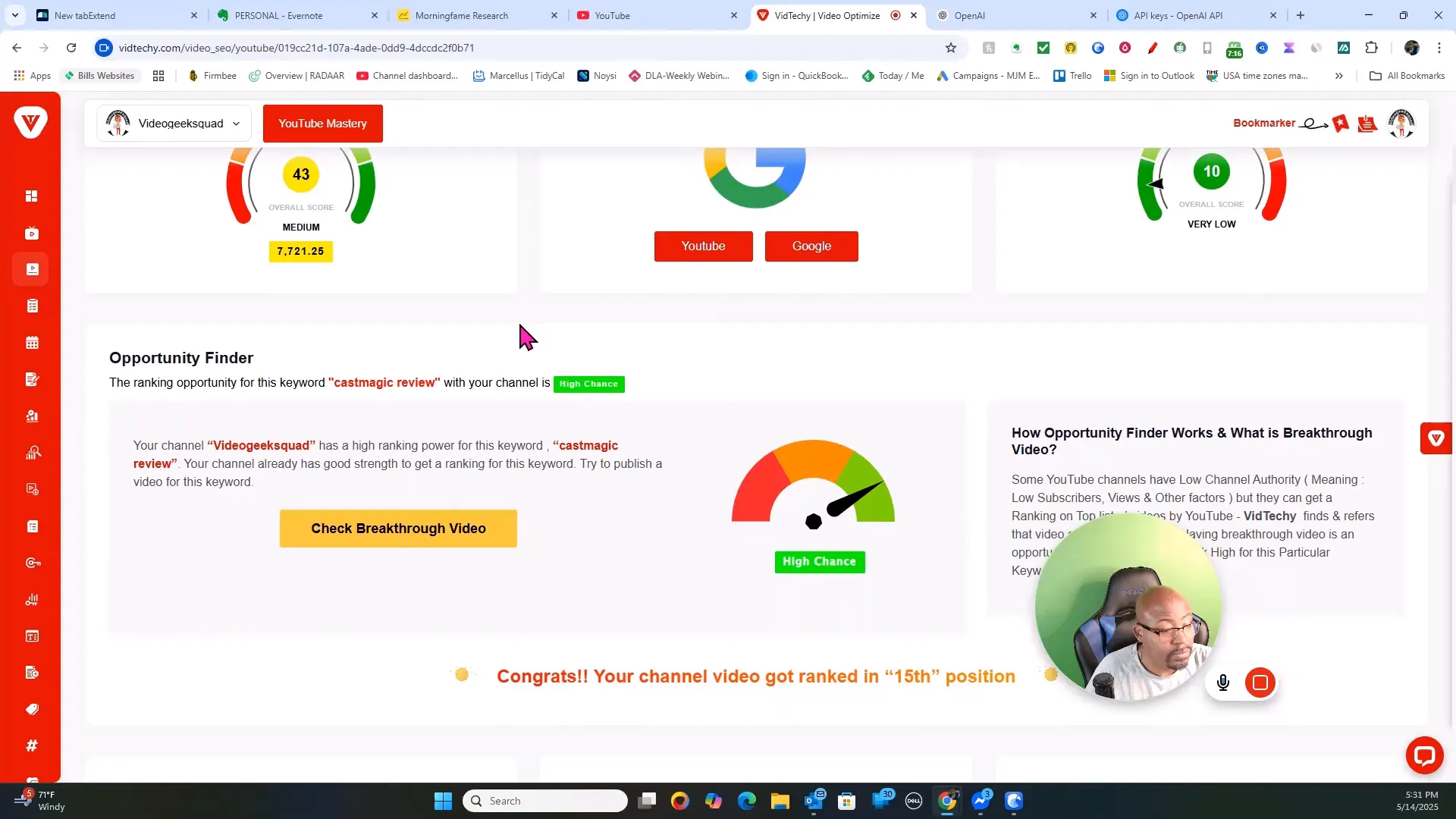
Task: Click the address bar URL
Action: tap(297, 48)
